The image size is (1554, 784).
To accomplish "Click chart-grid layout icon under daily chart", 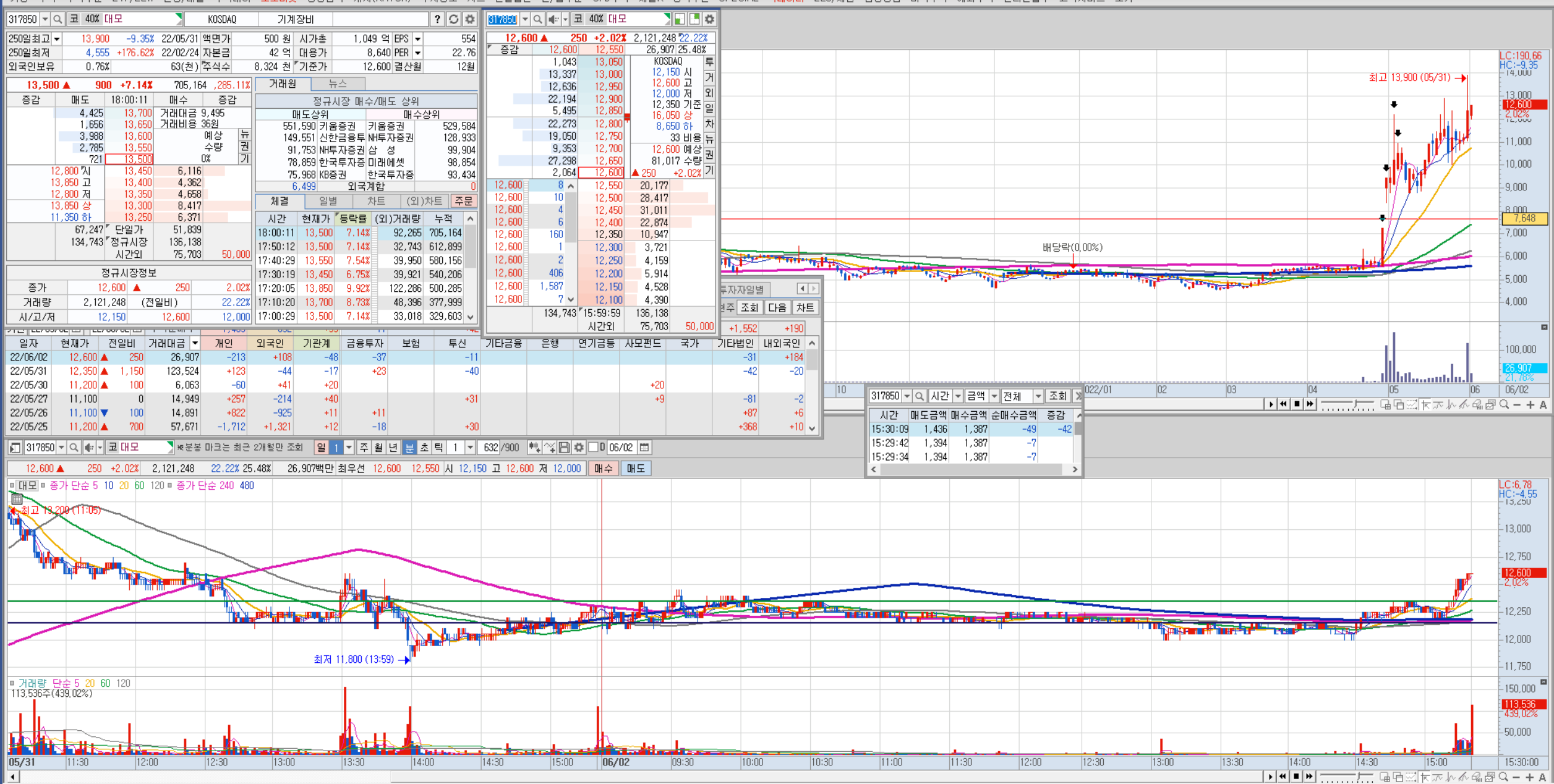I will point(1386,405).
